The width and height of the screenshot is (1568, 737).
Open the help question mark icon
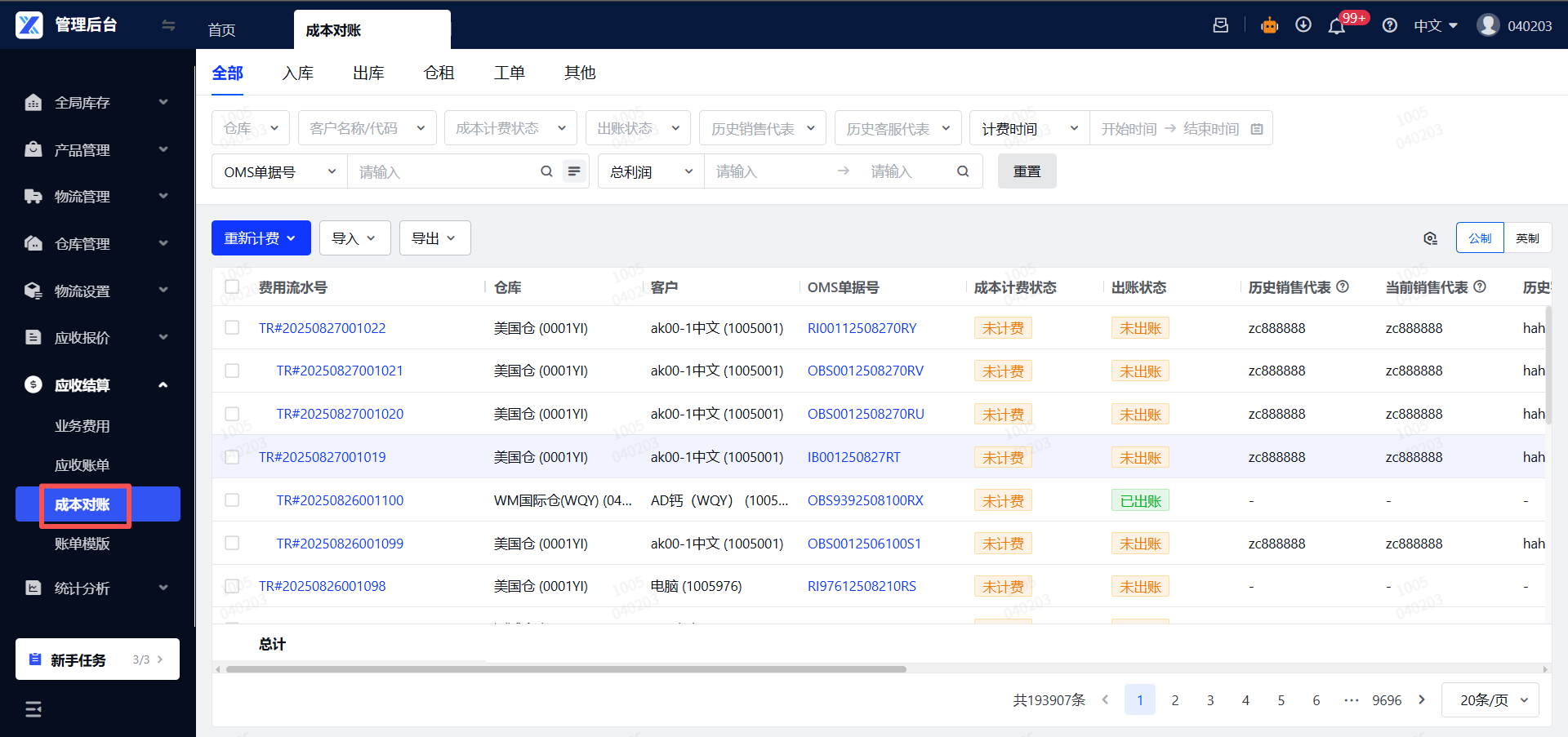(x=1389, y=26)
